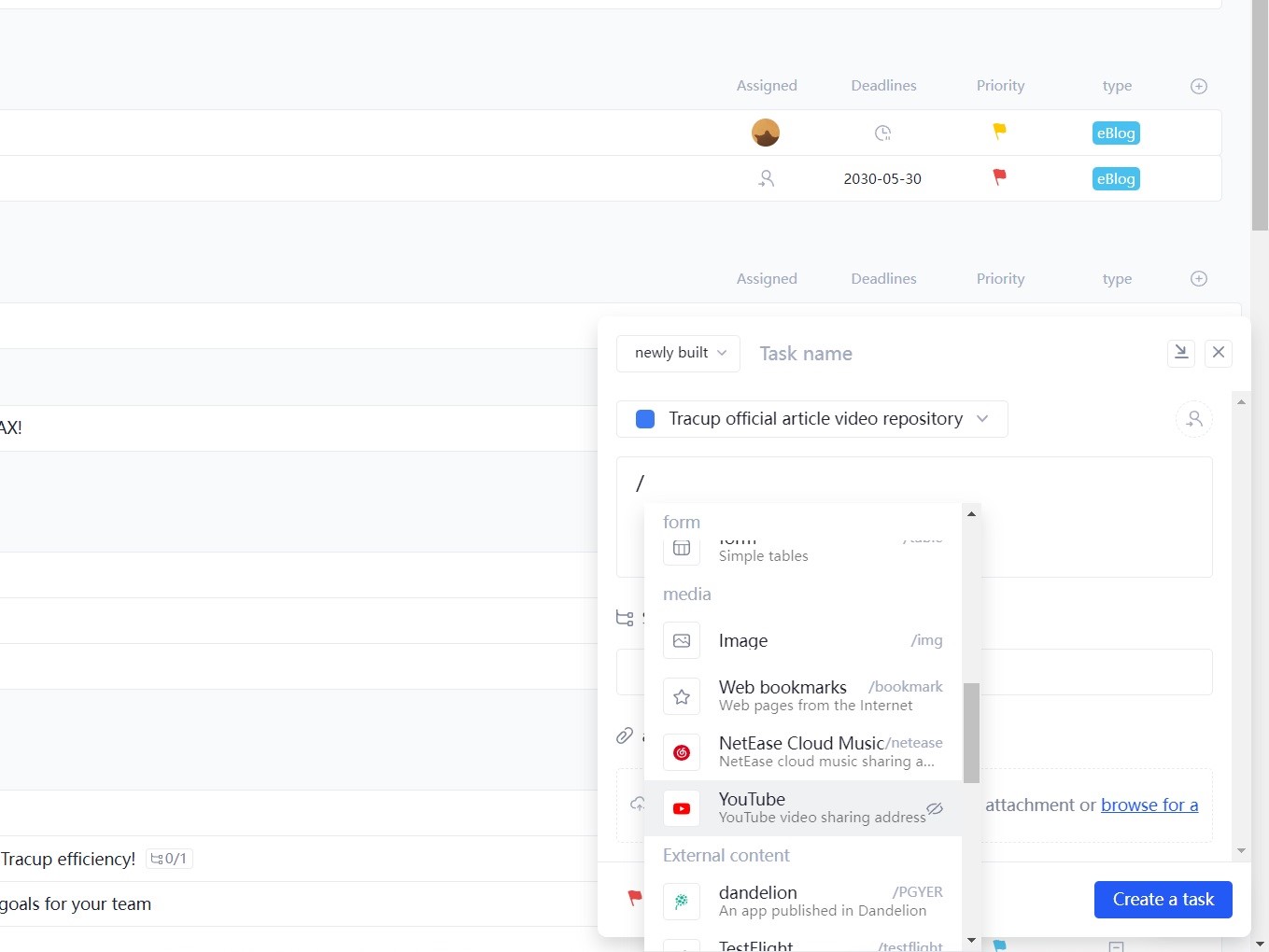Click the attachment paperclip icon
The image size is (1269, 952).
point(625,735)
